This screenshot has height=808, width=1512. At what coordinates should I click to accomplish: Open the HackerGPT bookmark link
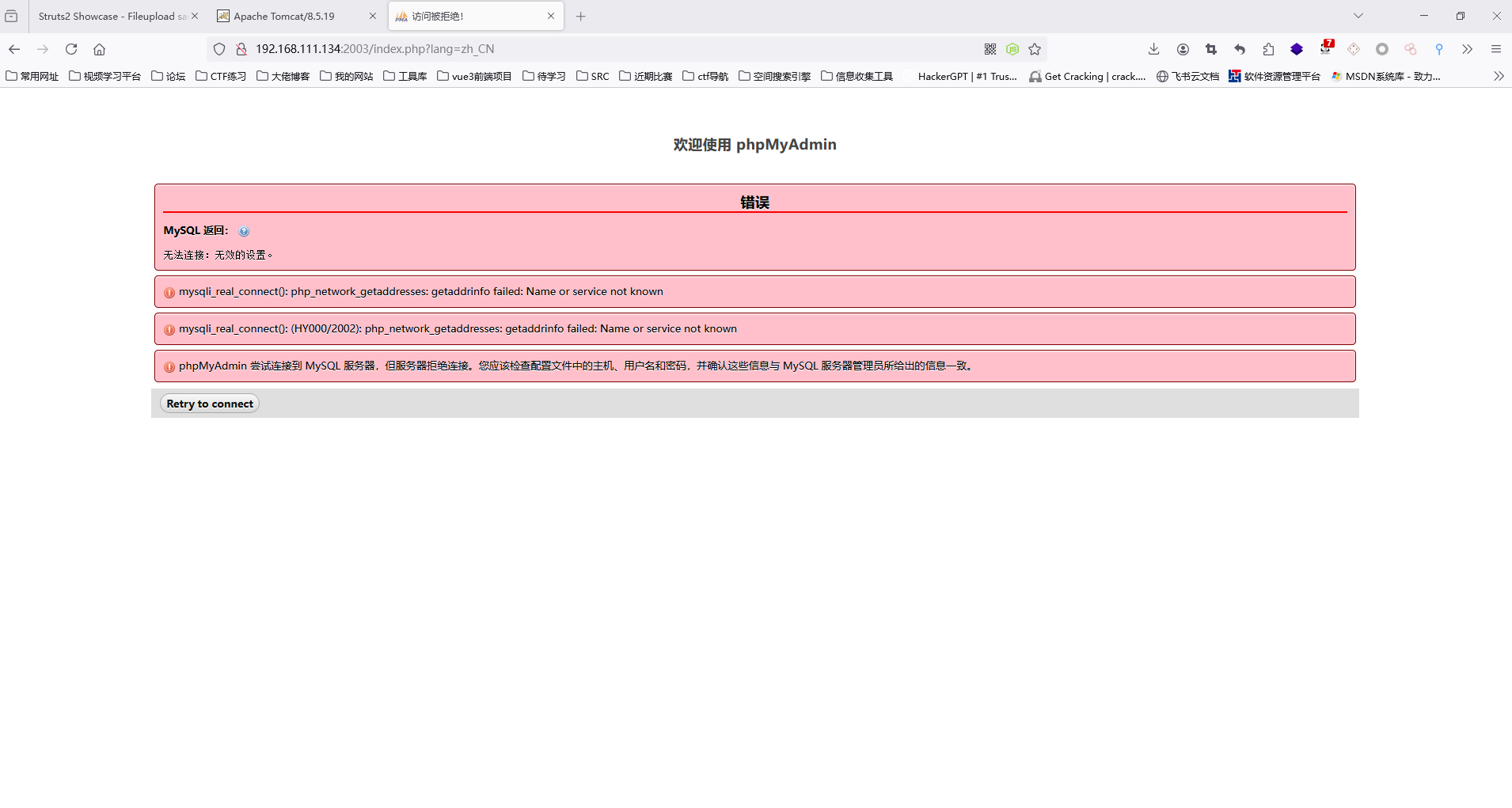click(967, 76)
